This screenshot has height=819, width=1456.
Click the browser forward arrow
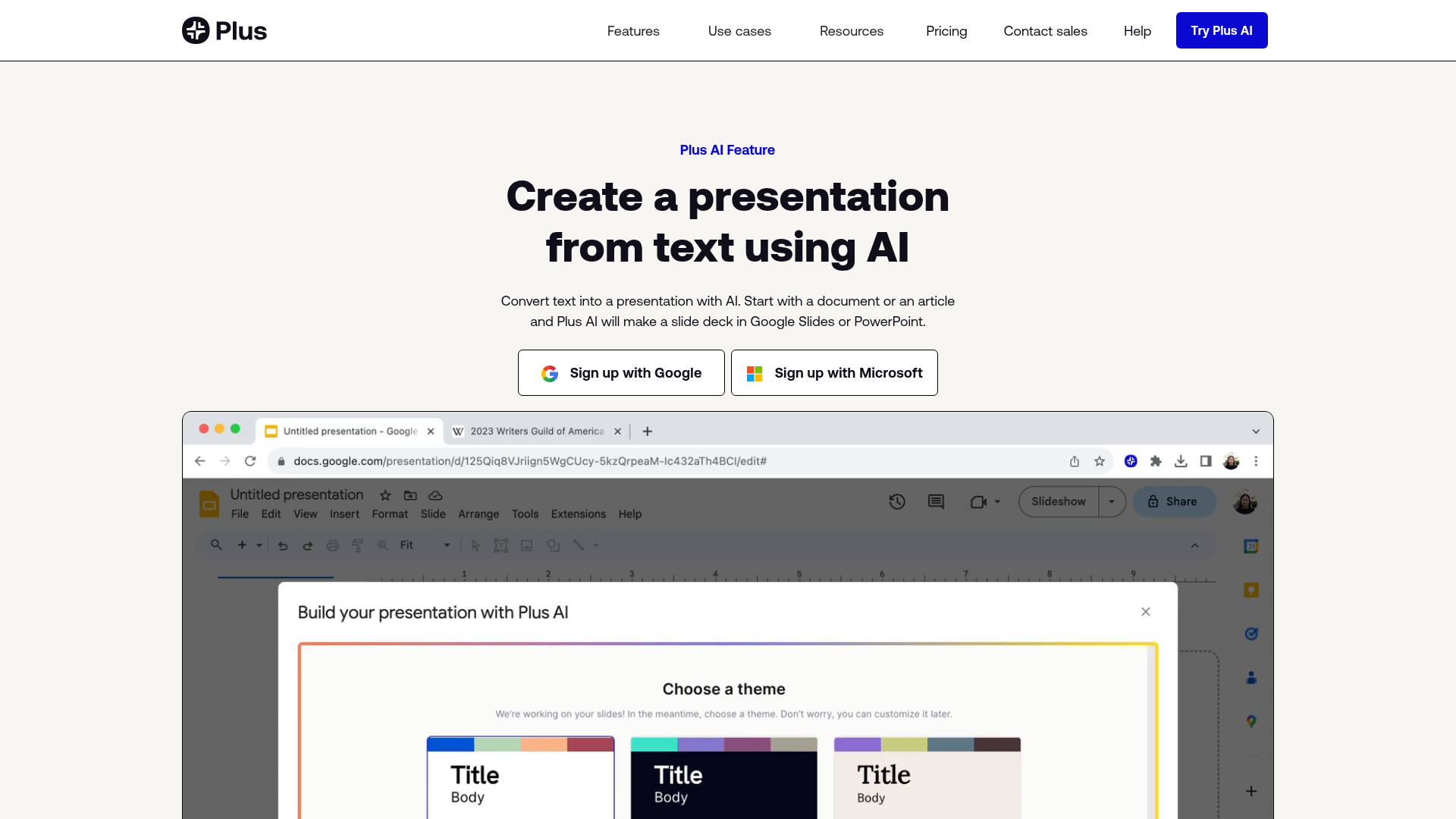tap(225, 461)
